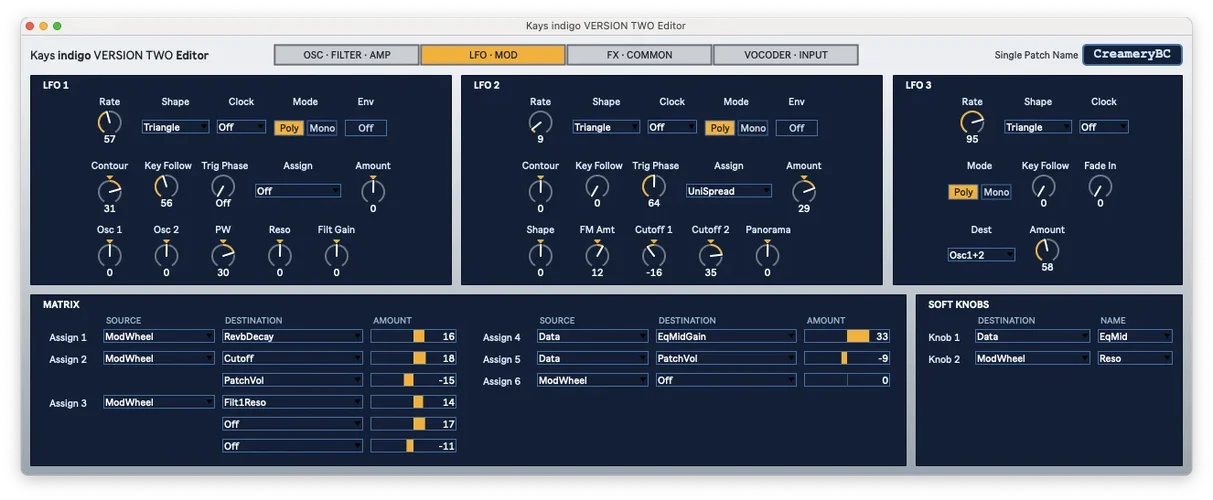Open the LFO 1 Clock dropdown
This screenshot has height=500, width=1213.
(x=241, y=127)
